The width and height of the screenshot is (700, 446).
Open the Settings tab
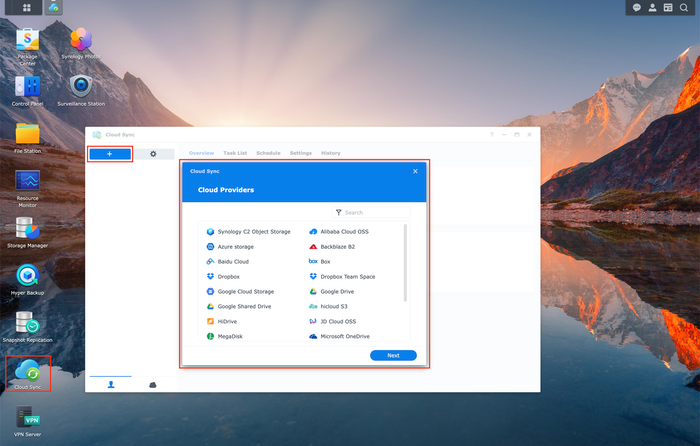(x=300, y=153)
